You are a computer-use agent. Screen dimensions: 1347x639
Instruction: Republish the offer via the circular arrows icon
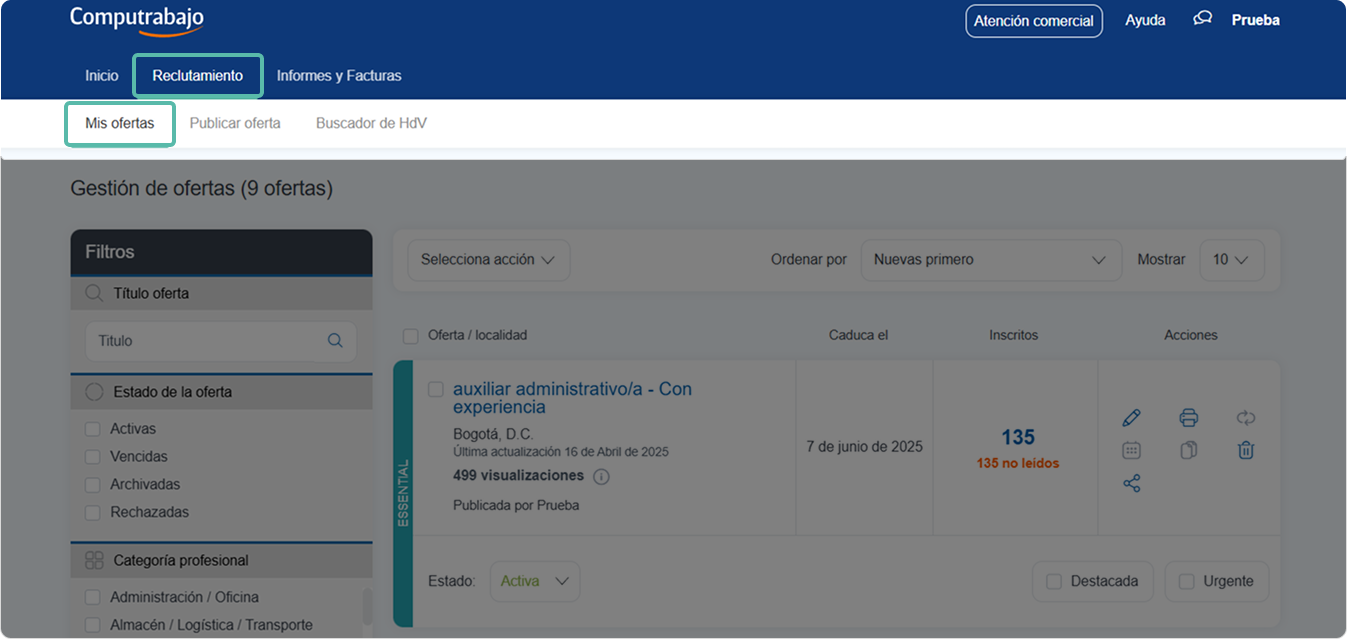click(x=1245, y=417)
